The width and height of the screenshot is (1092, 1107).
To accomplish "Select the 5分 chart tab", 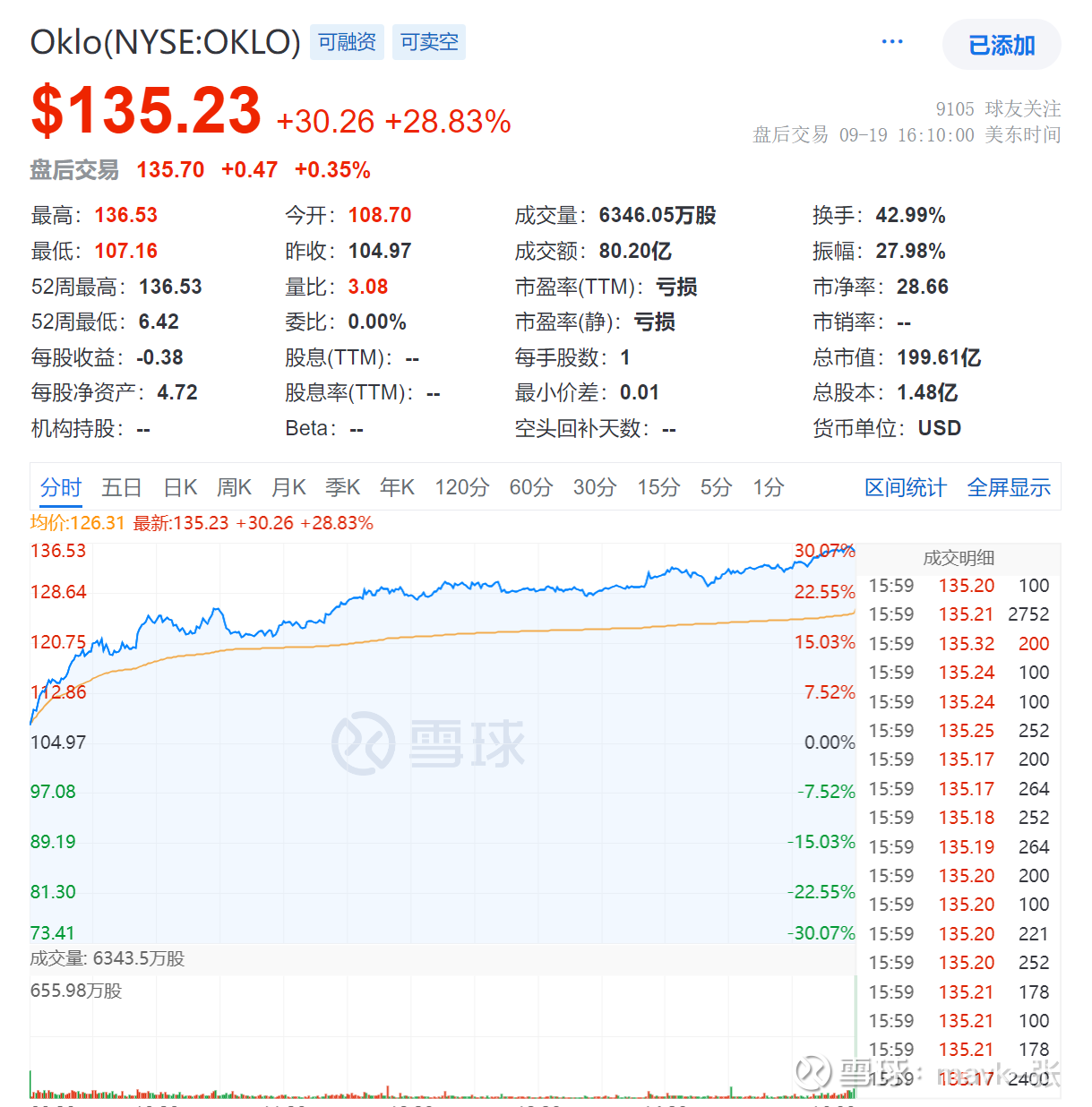I will 716,487.
